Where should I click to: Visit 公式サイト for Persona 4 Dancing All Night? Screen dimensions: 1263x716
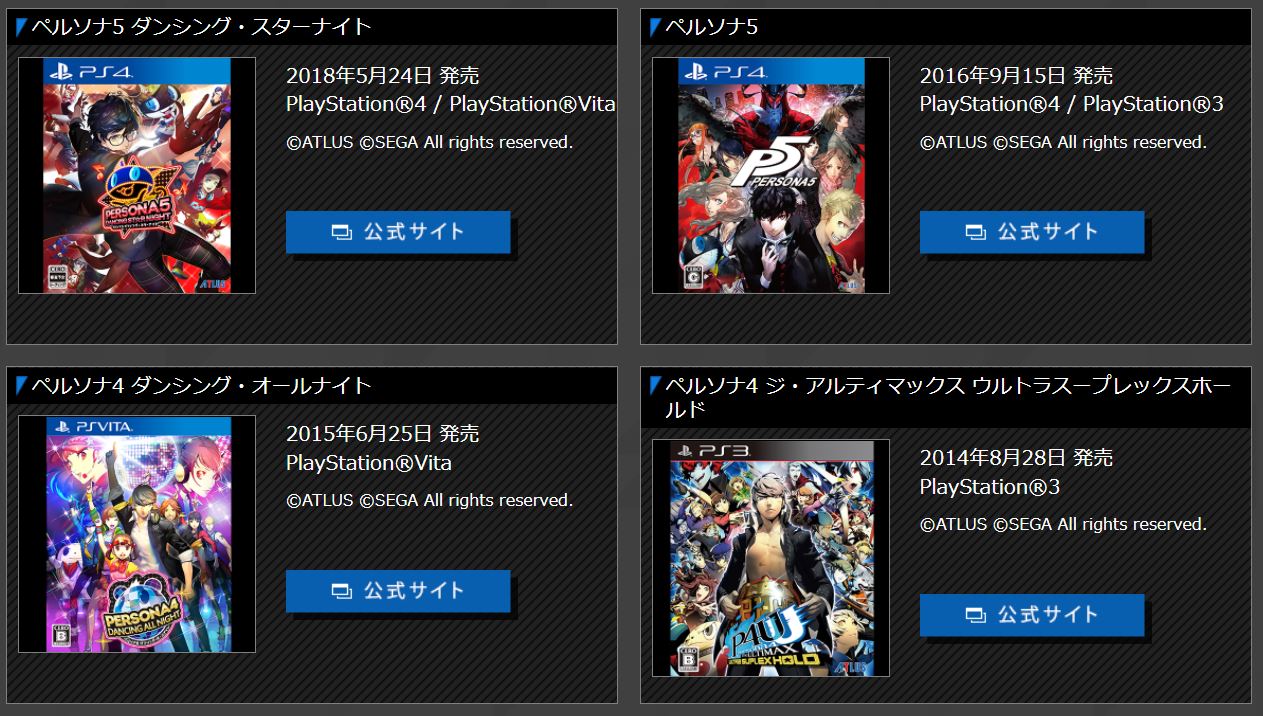(x=398, y=591)
